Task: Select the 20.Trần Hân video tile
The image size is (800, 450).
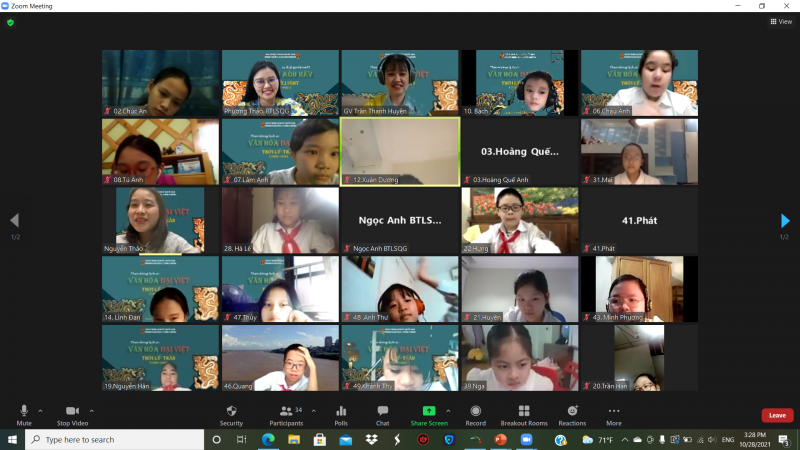Action: coord(639,358)
